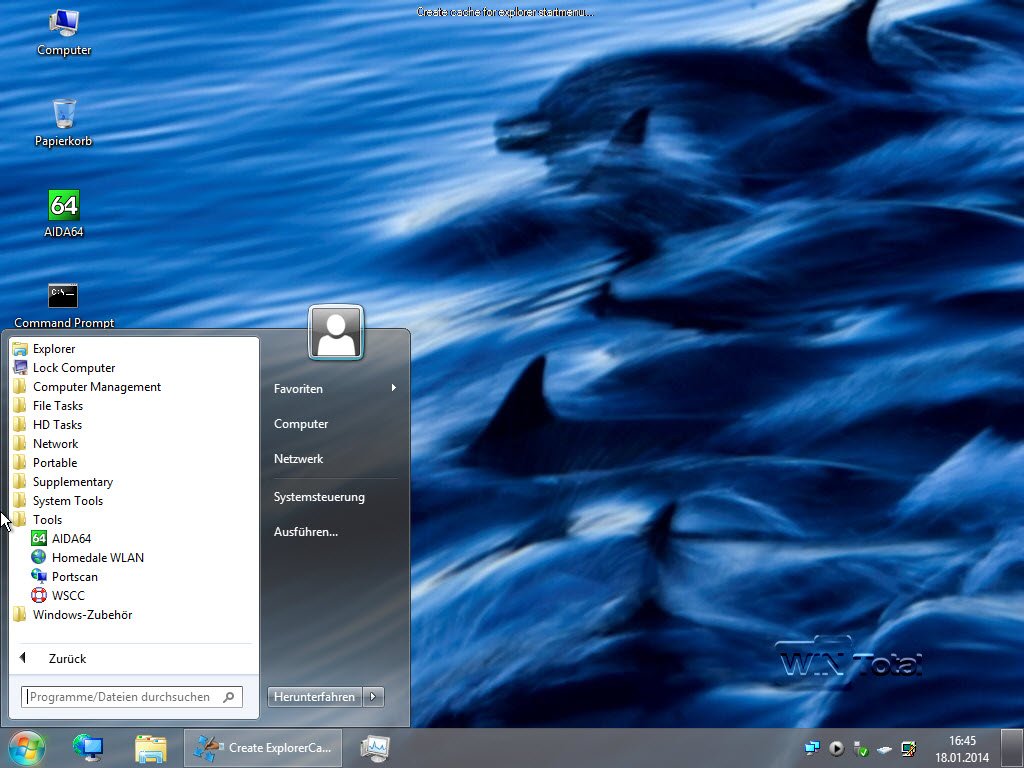1024x768 pixels.
Task: Collapse the Tools folder
Action: 47,520
